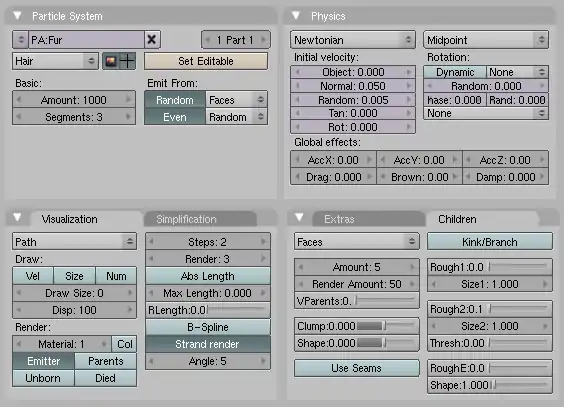Disable the Even distribution toggle
Image resolution: width=564 pixels, height=407 pixels.
(175, 117)
